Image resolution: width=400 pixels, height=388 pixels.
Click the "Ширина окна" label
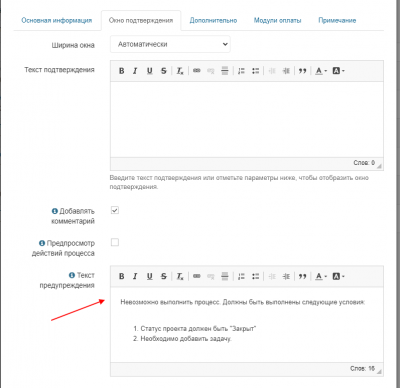point(73,45)
